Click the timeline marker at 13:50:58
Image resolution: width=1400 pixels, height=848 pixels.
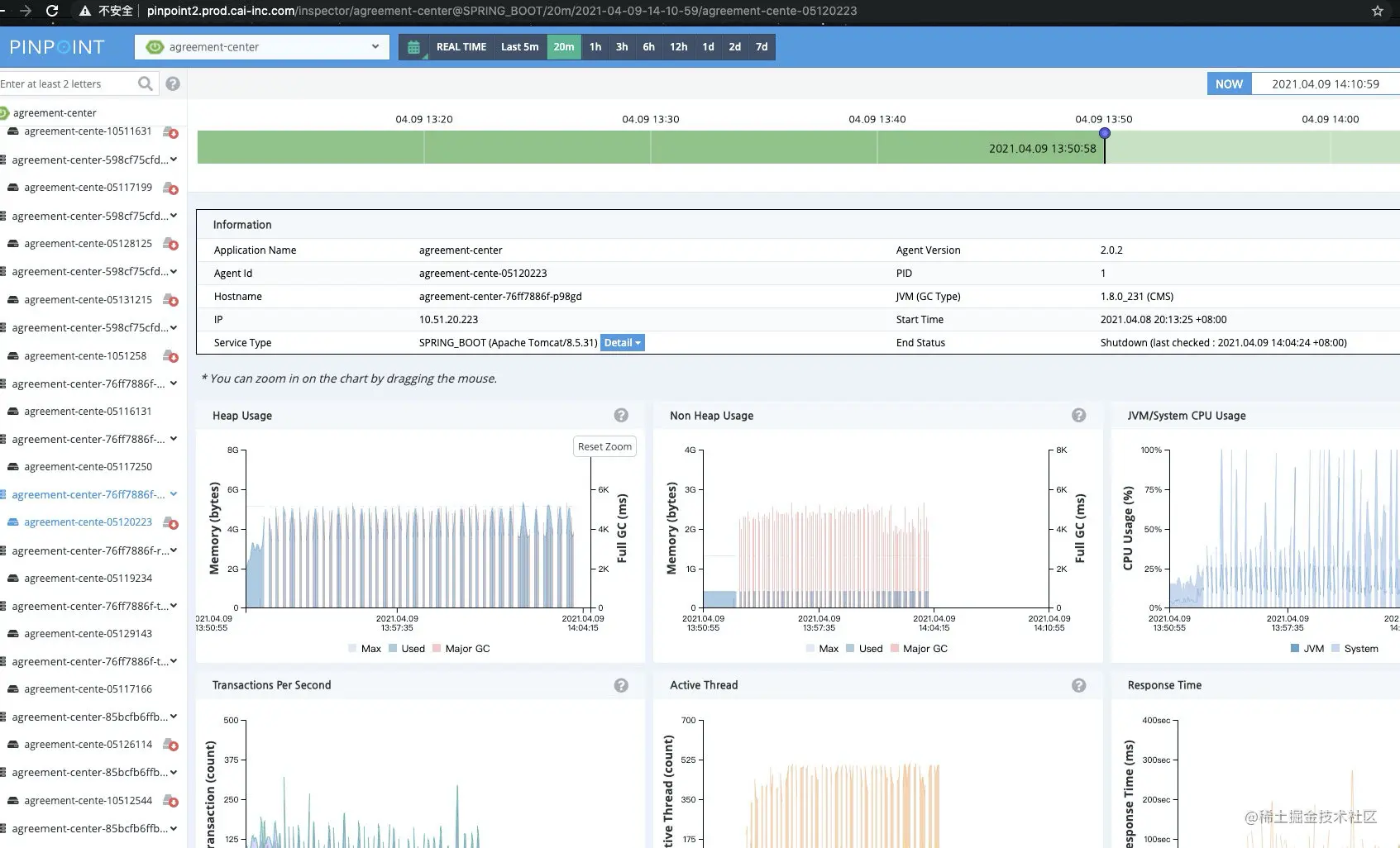pos(1104,133)
